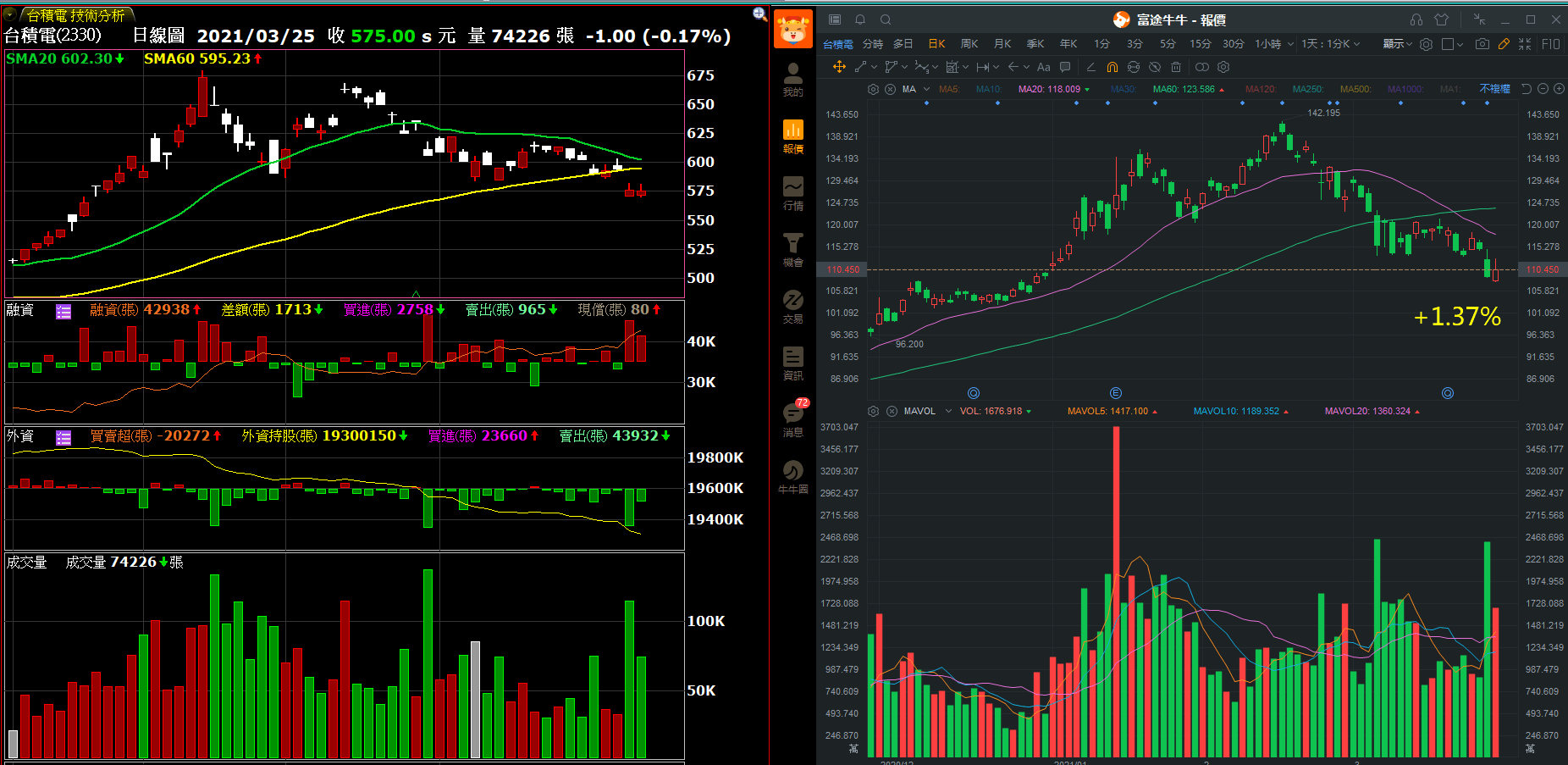Screen dimensions: 1568x765
Task: Open the 外資 panel purple list icon
Action: (63, 438)
